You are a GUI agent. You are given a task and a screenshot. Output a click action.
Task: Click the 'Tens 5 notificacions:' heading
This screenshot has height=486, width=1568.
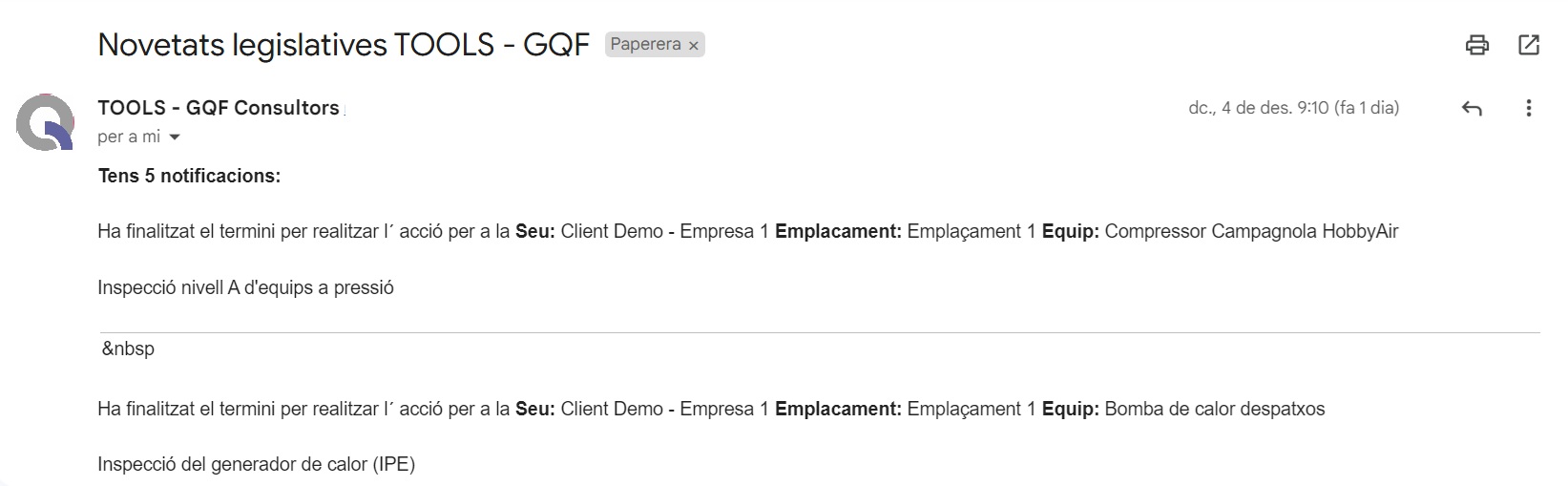click(x=189, y=176)
